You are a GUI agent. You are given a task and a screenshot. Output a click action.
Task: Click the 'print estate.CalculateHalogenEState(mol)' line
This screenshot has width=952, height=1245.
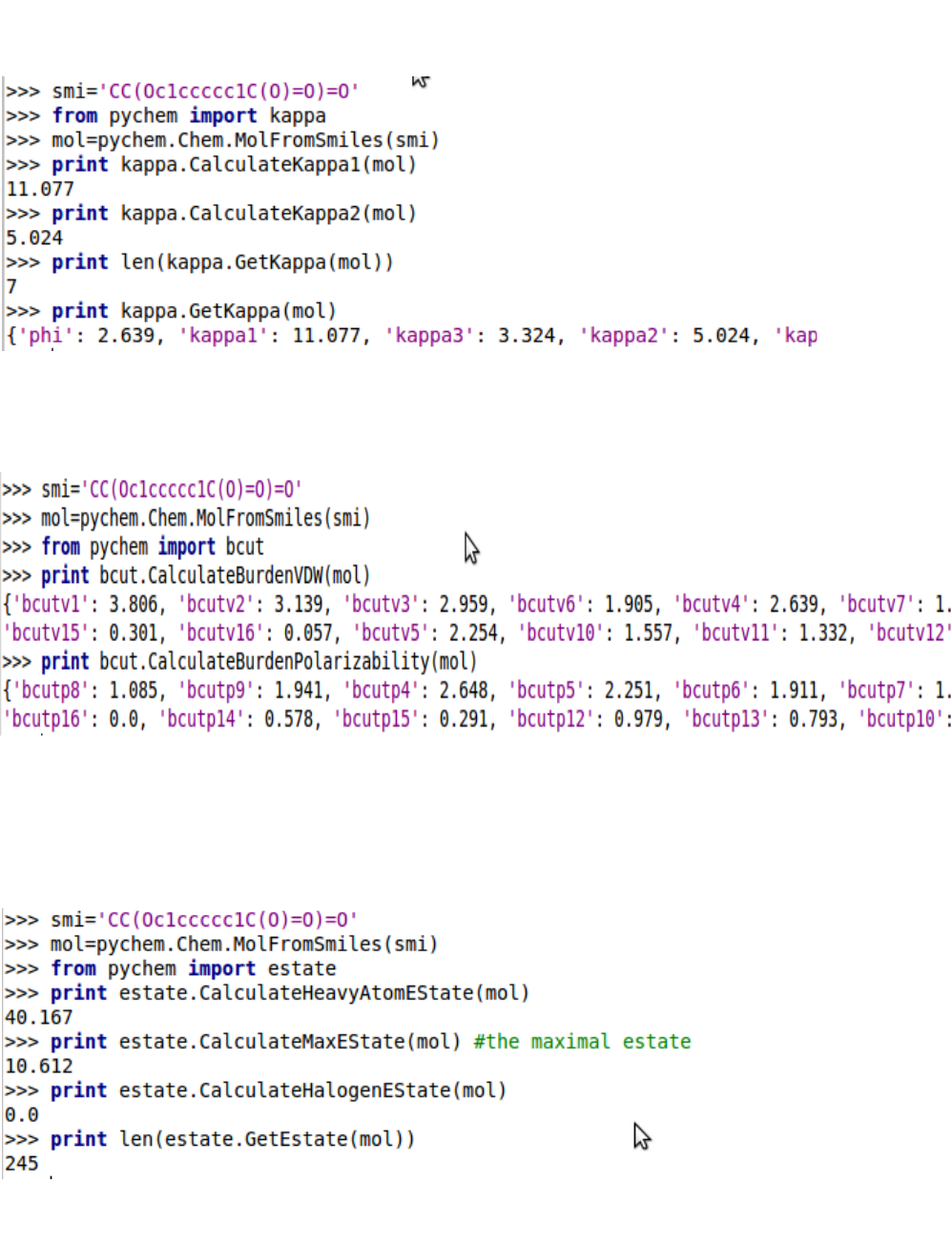tap(279, 1090)
